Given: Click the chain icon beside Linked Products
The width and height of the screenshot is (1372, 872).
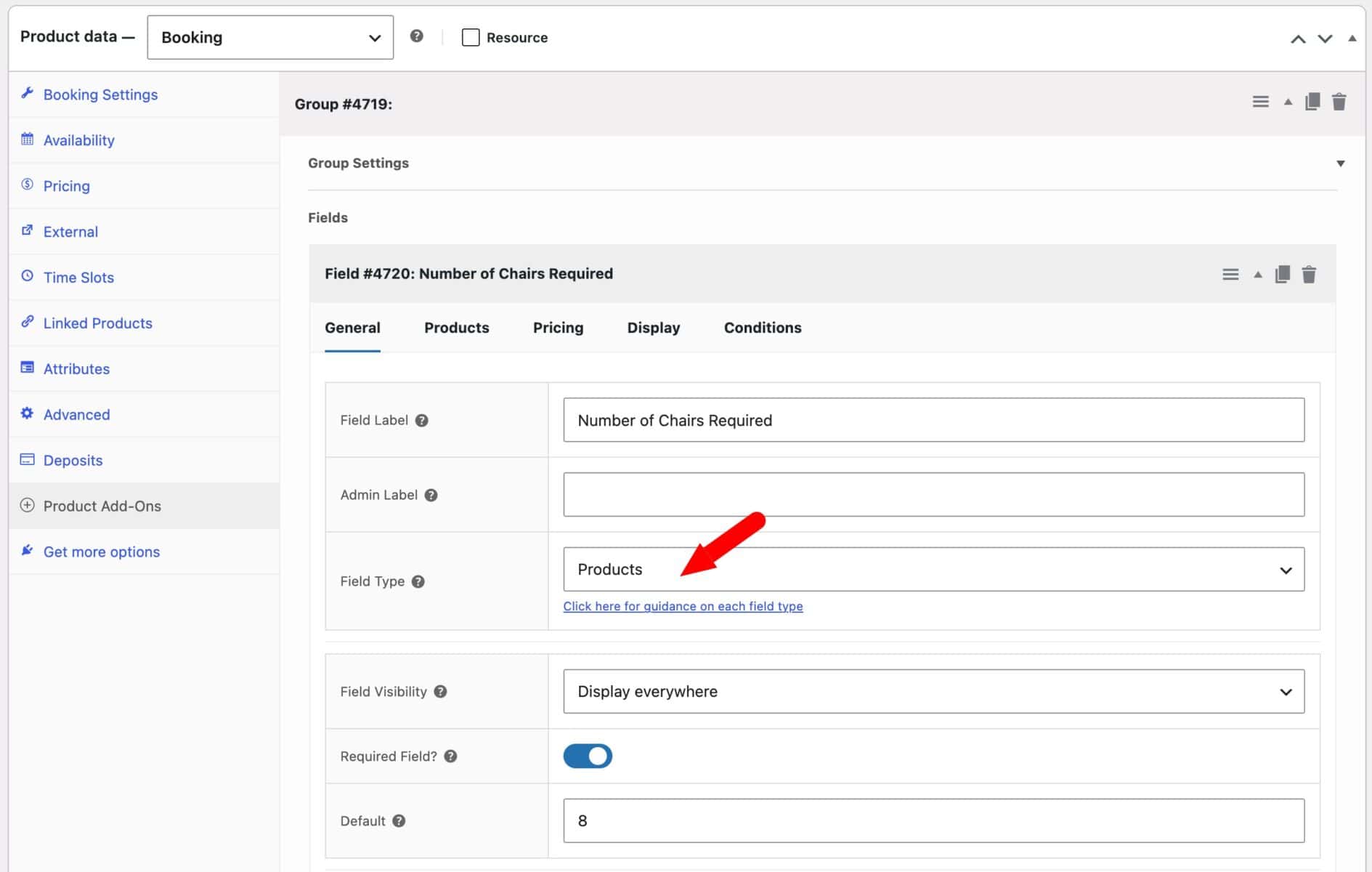Looking at the screenshot, I should coord(27,322).
